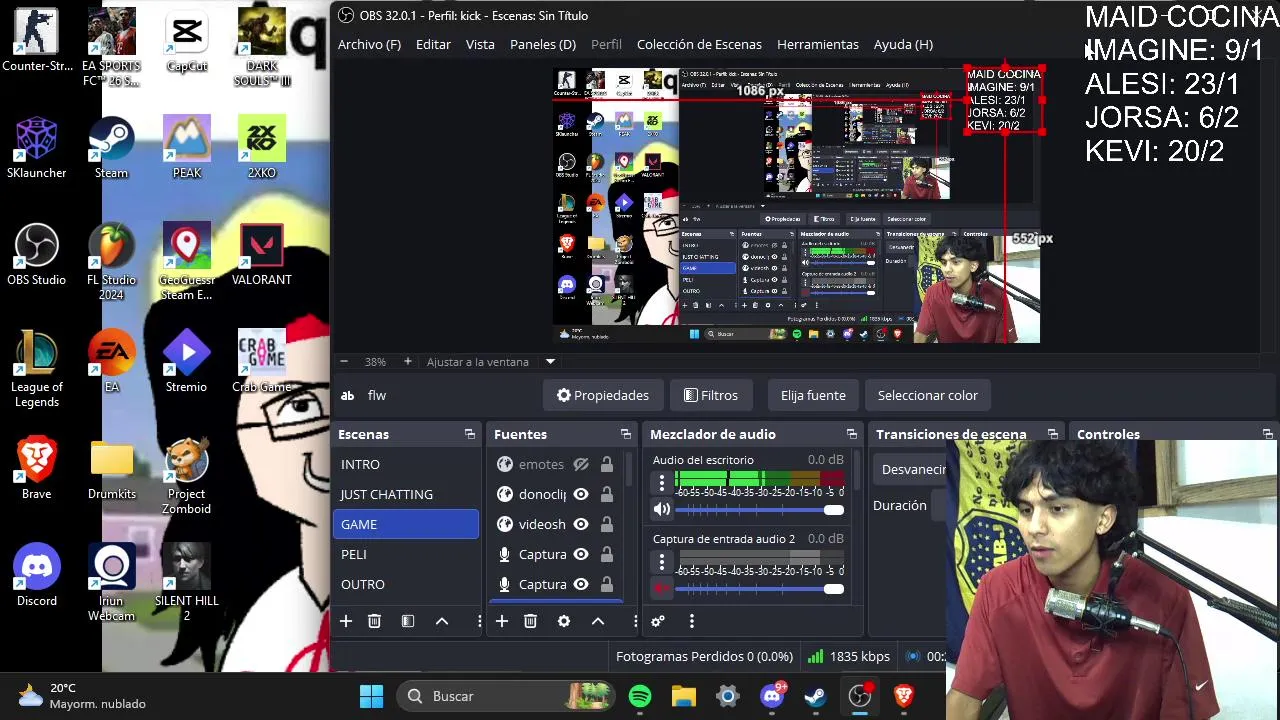Open Brave browser from the taskbar
Viewport: 1280px width, 720px height.
coord(904,696)
